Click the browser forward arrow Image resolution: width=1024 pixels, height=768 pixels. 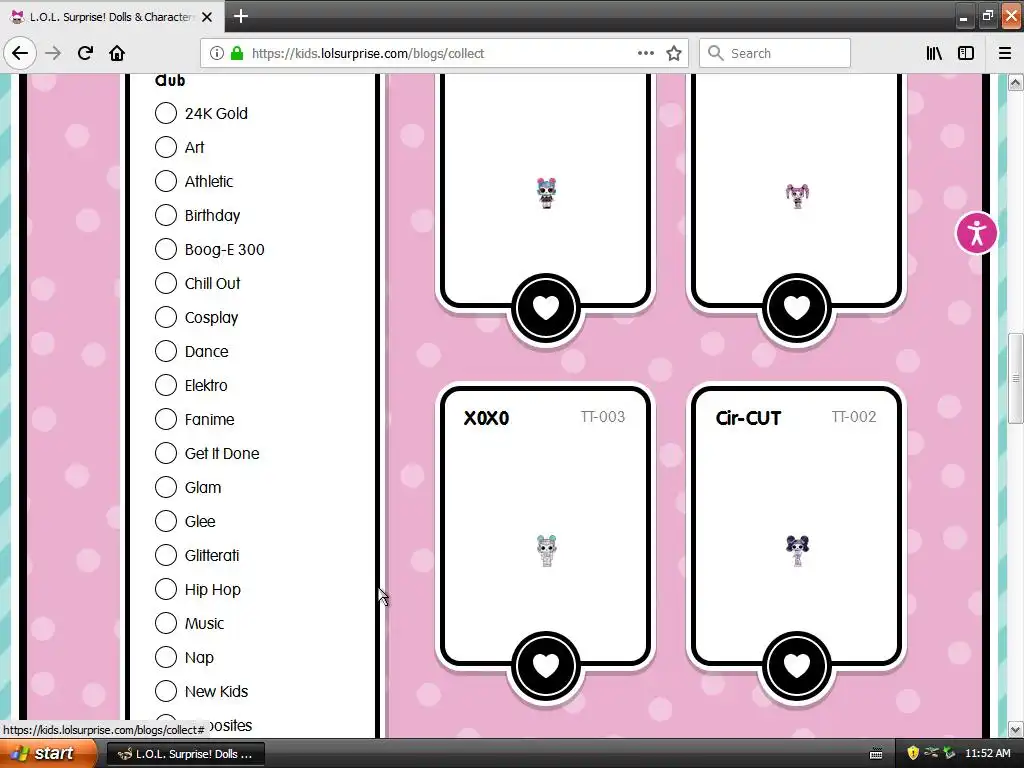[x=53, y=53]
